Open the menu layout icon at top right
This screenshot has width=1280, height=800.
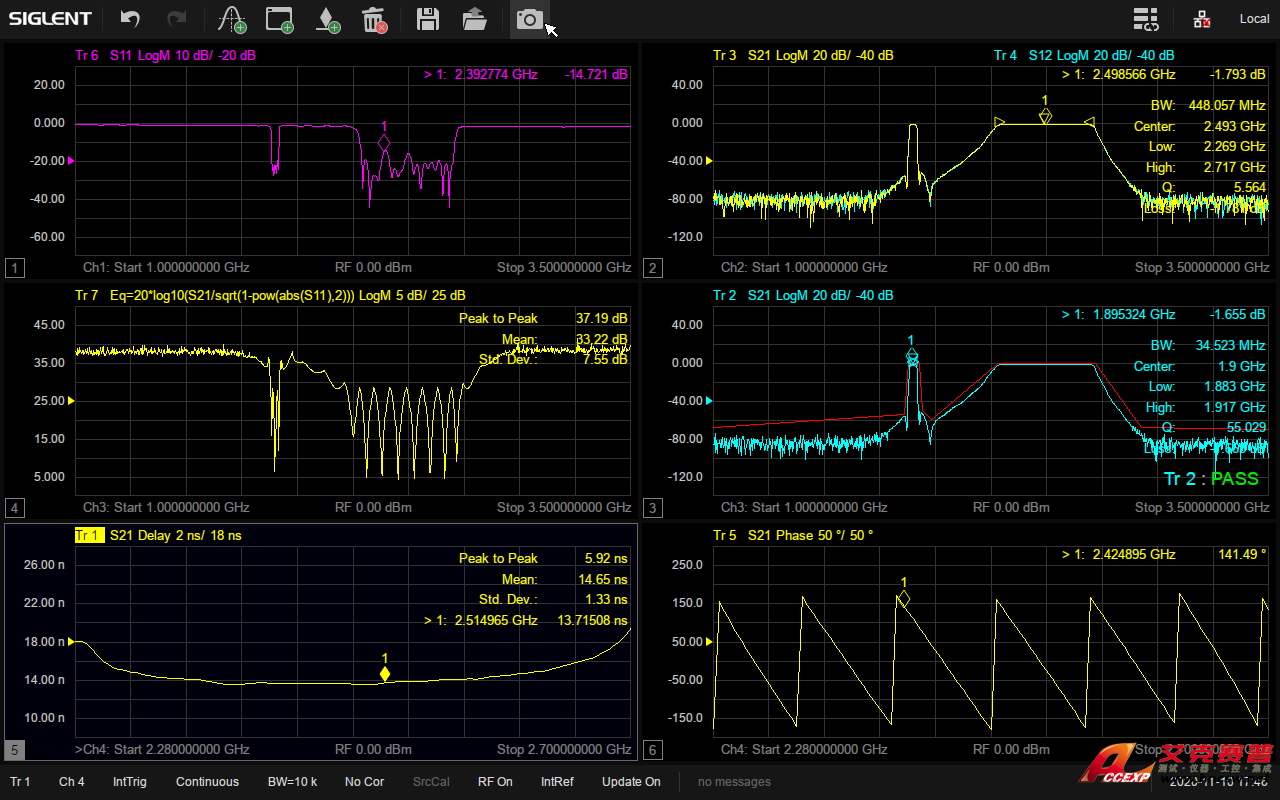click(1146, 19)
